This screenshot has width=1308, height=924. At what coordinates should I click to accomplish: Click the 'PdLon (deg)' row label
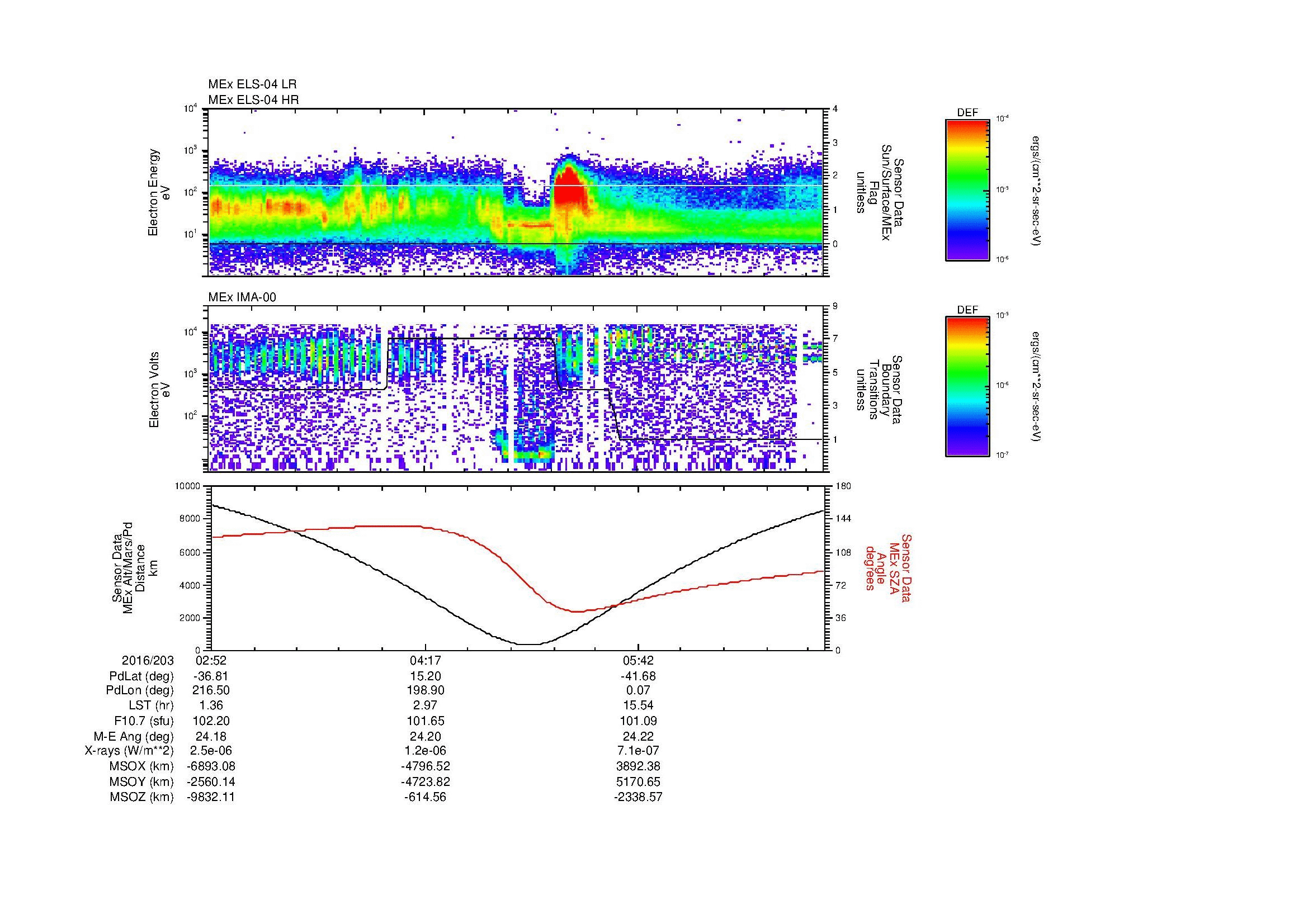pos(141,690)
